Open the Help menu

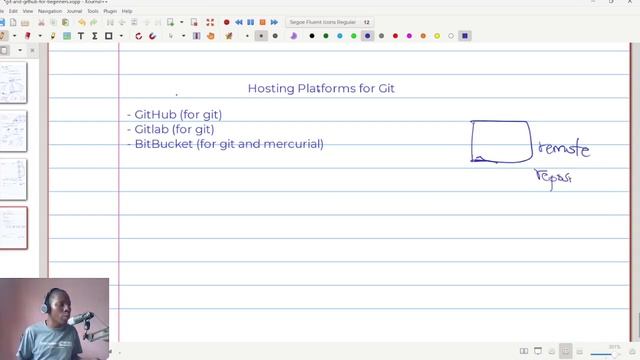(127, 11)
